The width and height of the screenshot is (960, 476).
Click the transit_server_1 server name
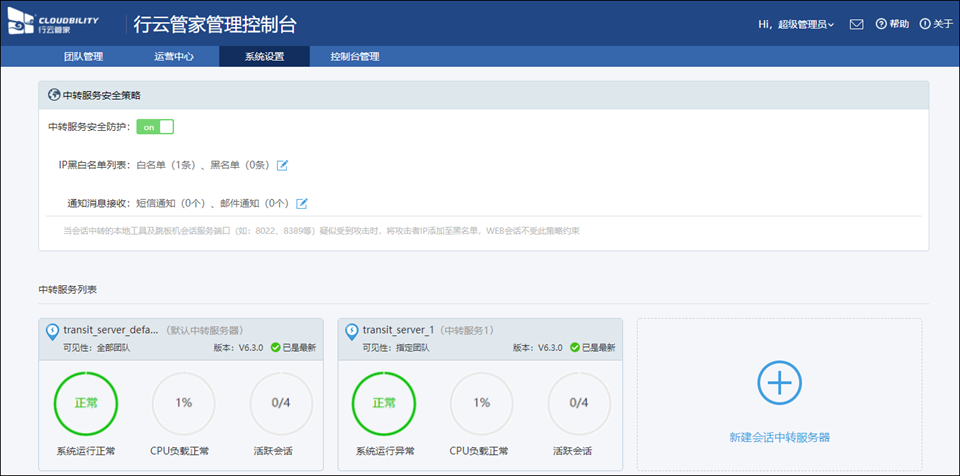397,329
